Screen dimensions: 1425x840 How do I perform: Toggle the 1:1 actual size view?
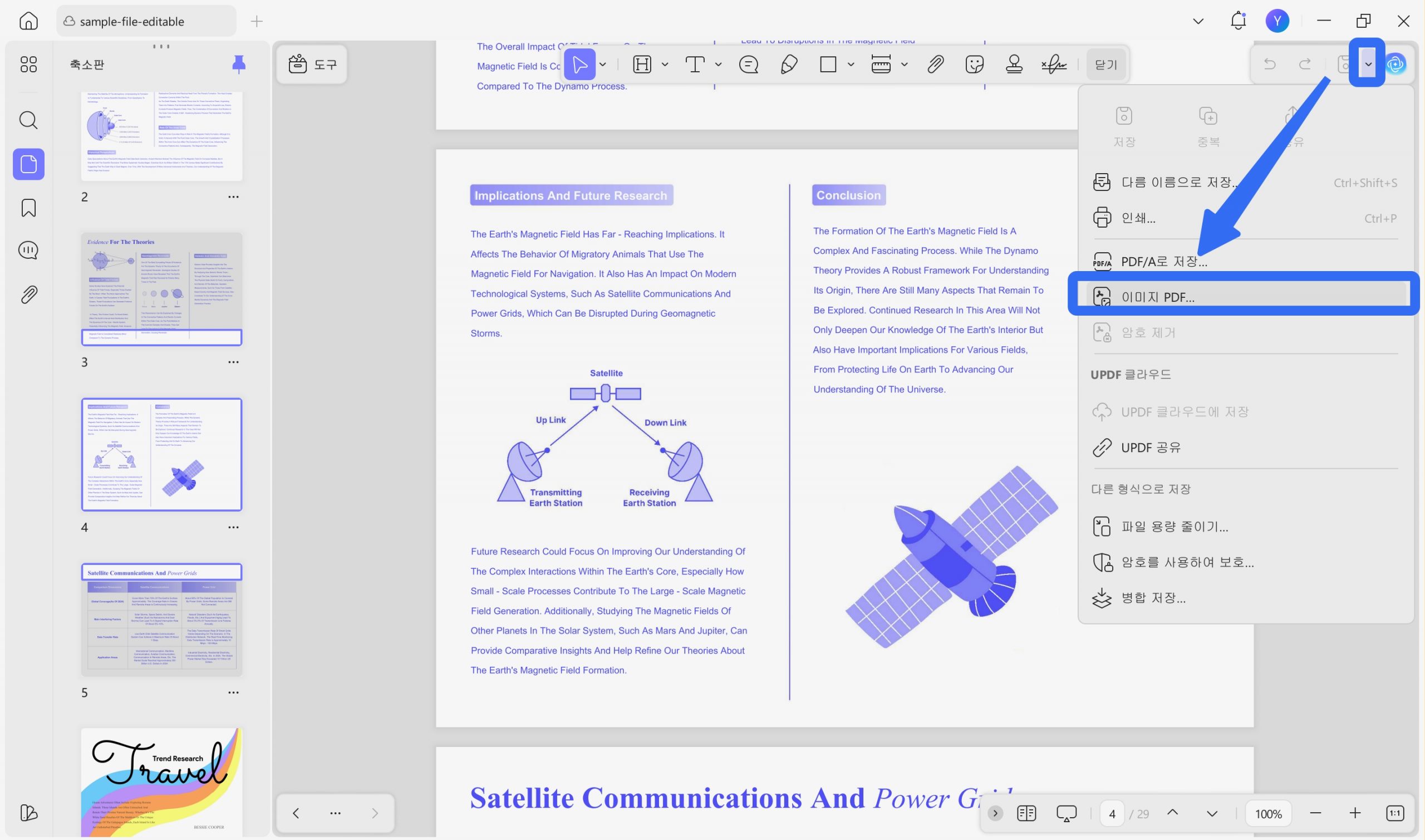point(1394,813)
